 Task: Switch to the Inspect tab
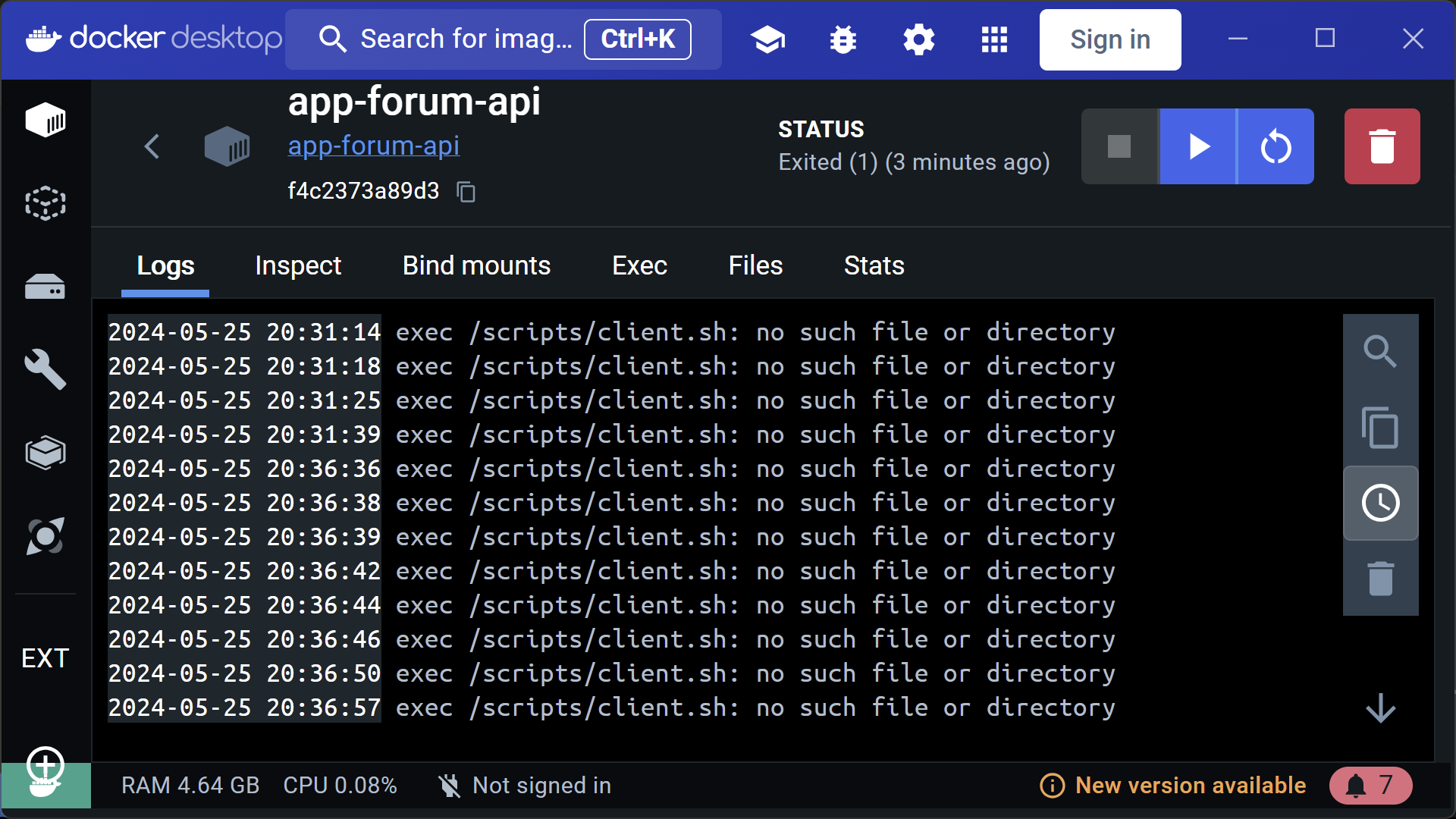point(298,266)
